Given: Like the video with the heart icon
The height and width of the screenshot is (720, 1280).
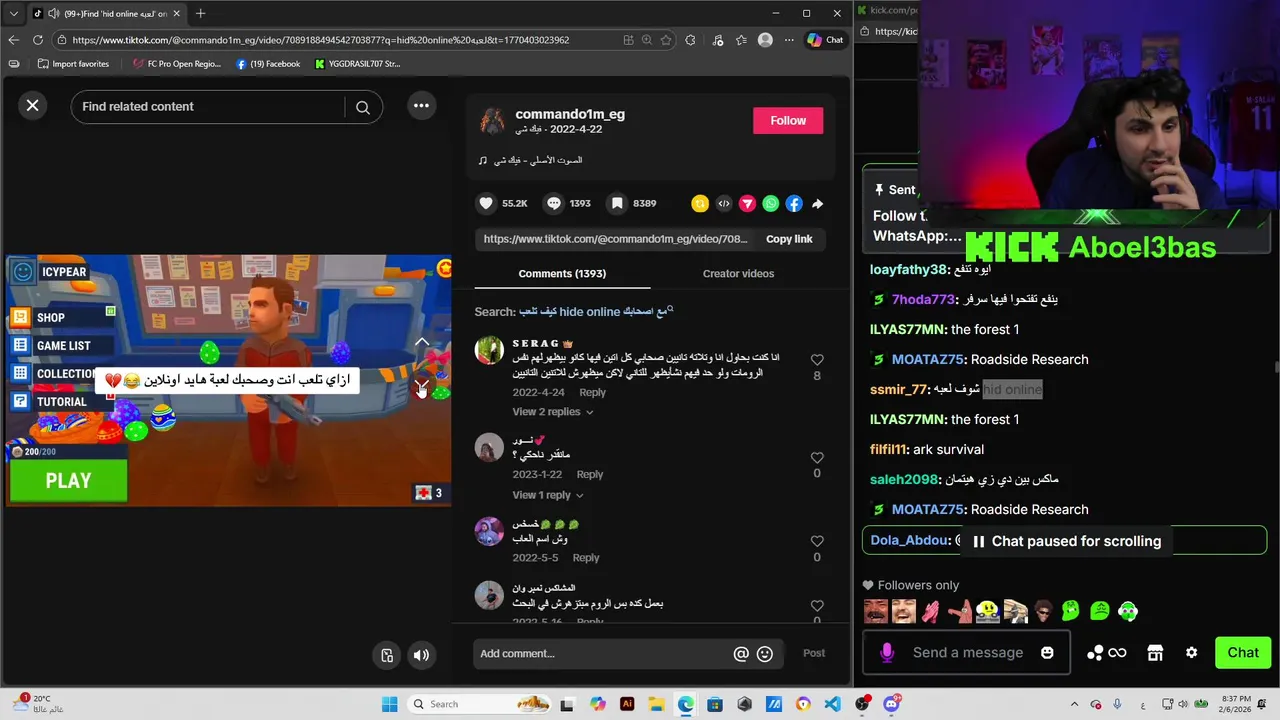Looking at the screenshot, I should pos(486,203).
